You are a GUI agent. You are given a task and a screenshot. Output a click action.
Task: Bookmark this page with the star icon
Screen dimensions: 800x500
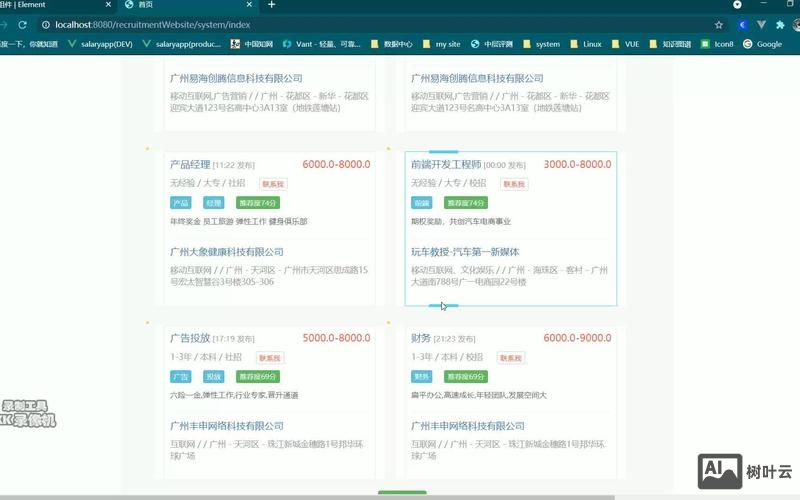click(x=719, y=24)
